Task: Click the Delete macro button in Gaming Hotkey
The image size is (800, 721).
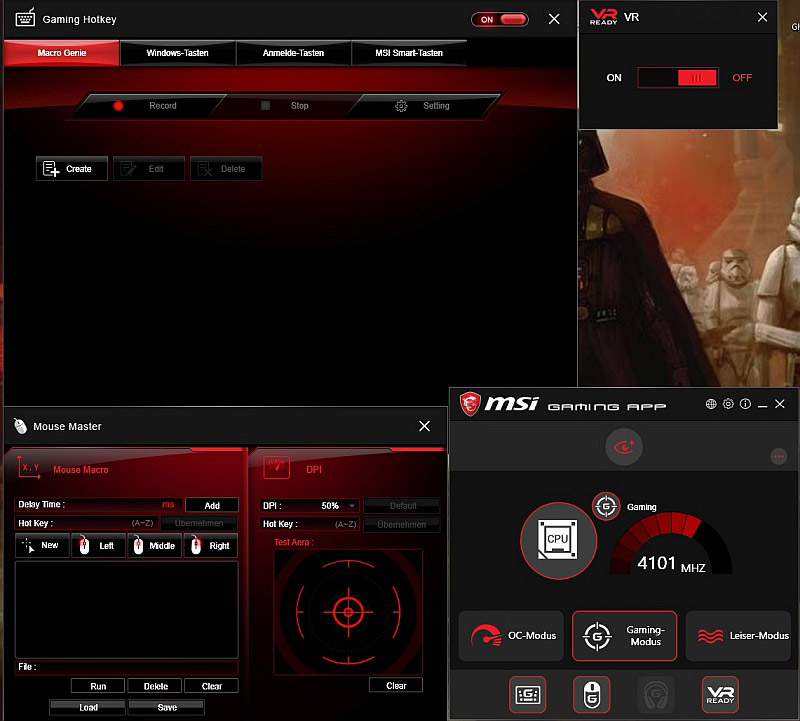Action: pos(226,168)
